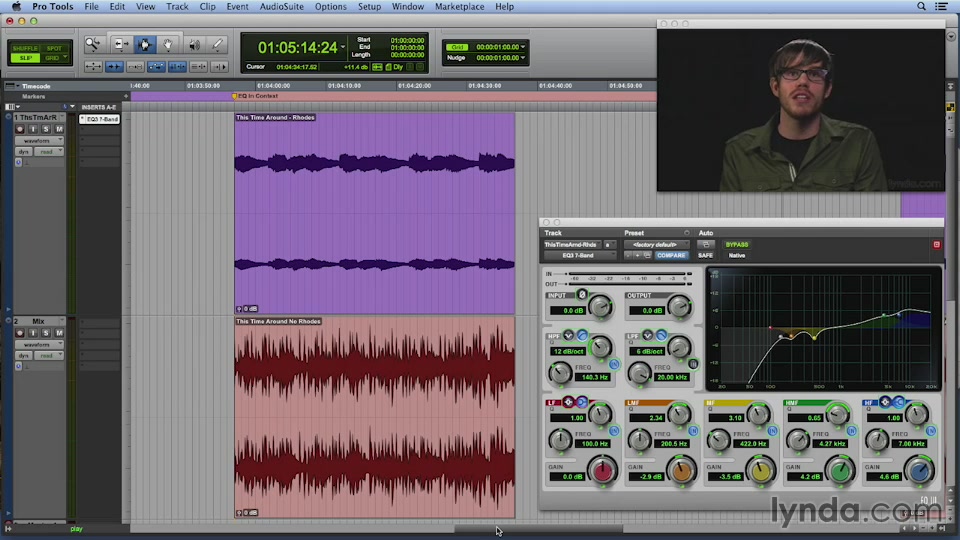
Task: Open waveform view selector on Mix track
Action: click(x=39, y=345)
